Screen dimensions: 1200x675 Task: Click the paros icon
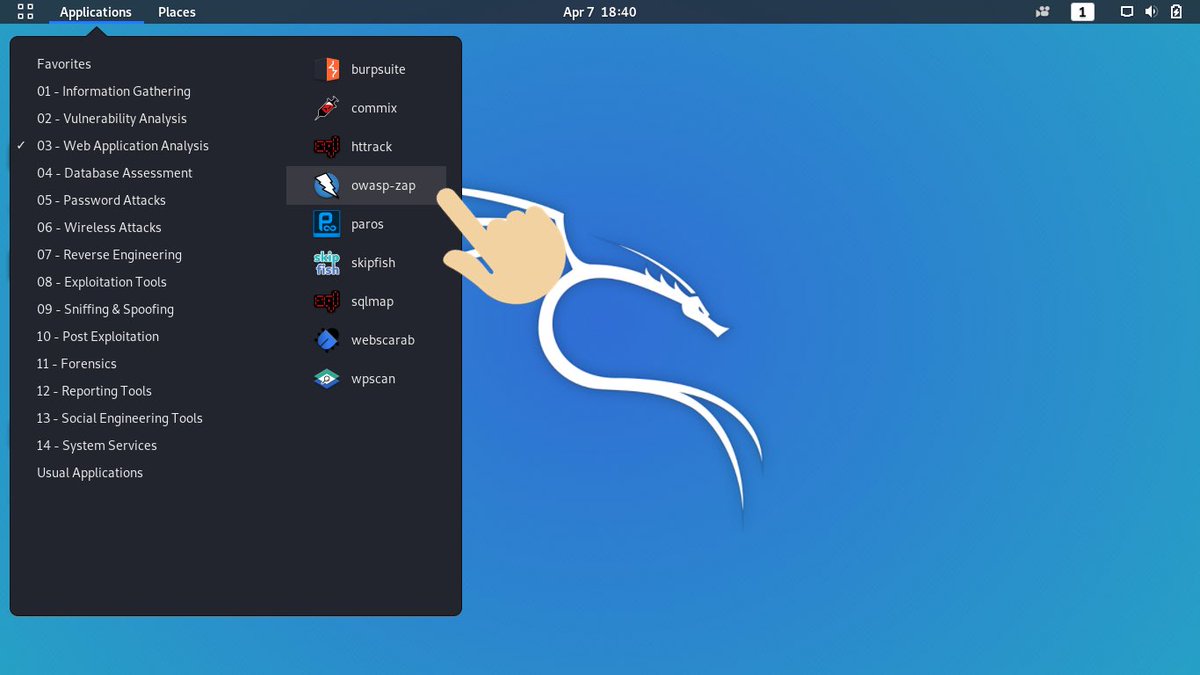[x=327, y=224]
